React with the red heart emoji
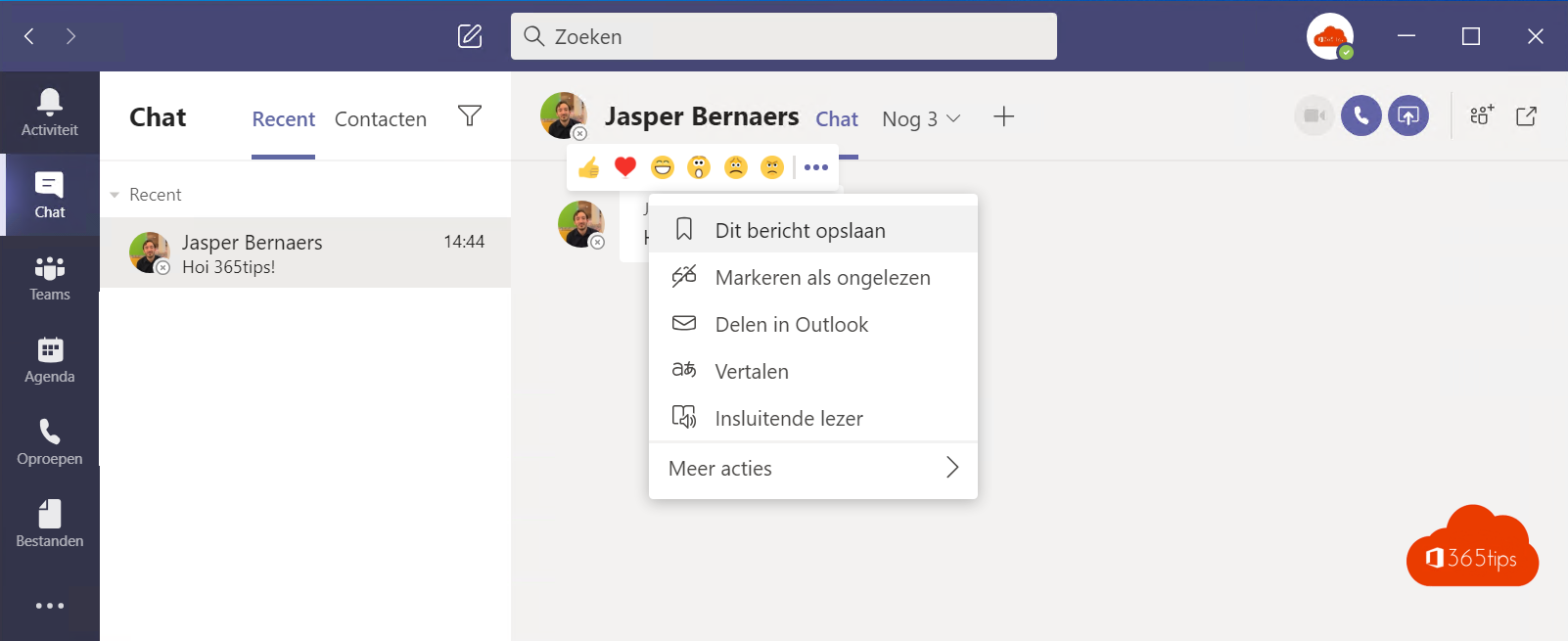The width and height of the screenshot is (1568, 641). pos(625,167)
